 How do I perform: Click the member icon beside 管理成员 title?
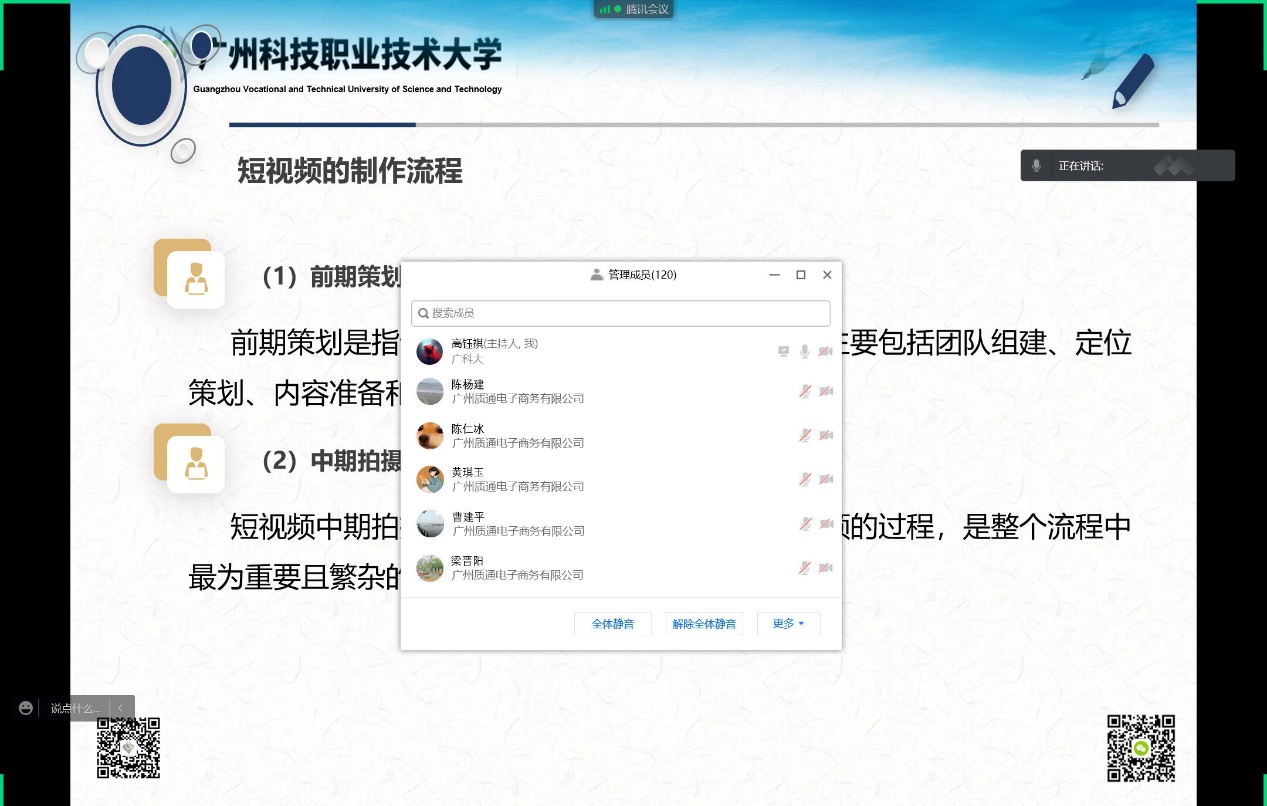597,275
